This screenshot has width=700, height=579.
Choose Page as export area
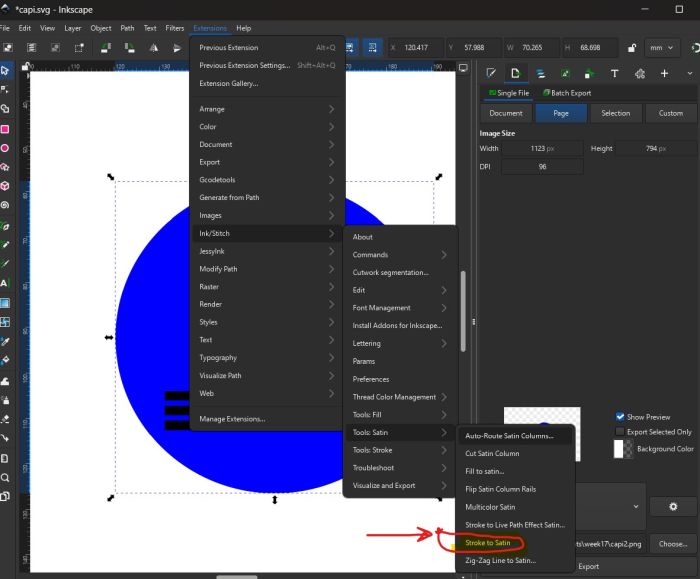pos(561,113)
